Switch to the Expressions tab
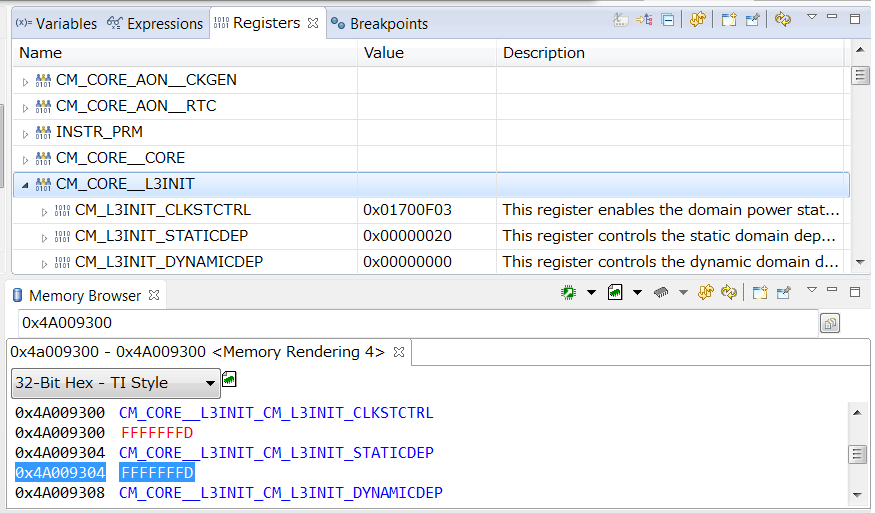 click(155, 23)
